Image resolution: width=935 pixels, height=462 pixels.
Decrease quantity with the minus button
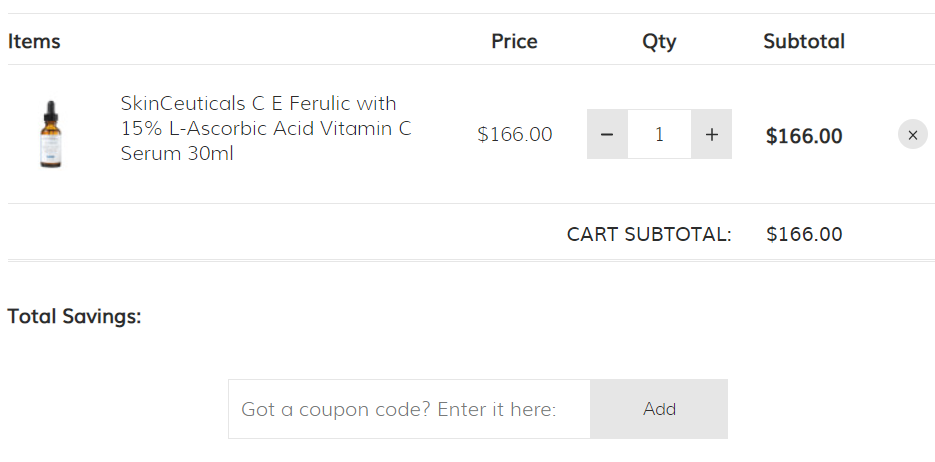(607, 134)
